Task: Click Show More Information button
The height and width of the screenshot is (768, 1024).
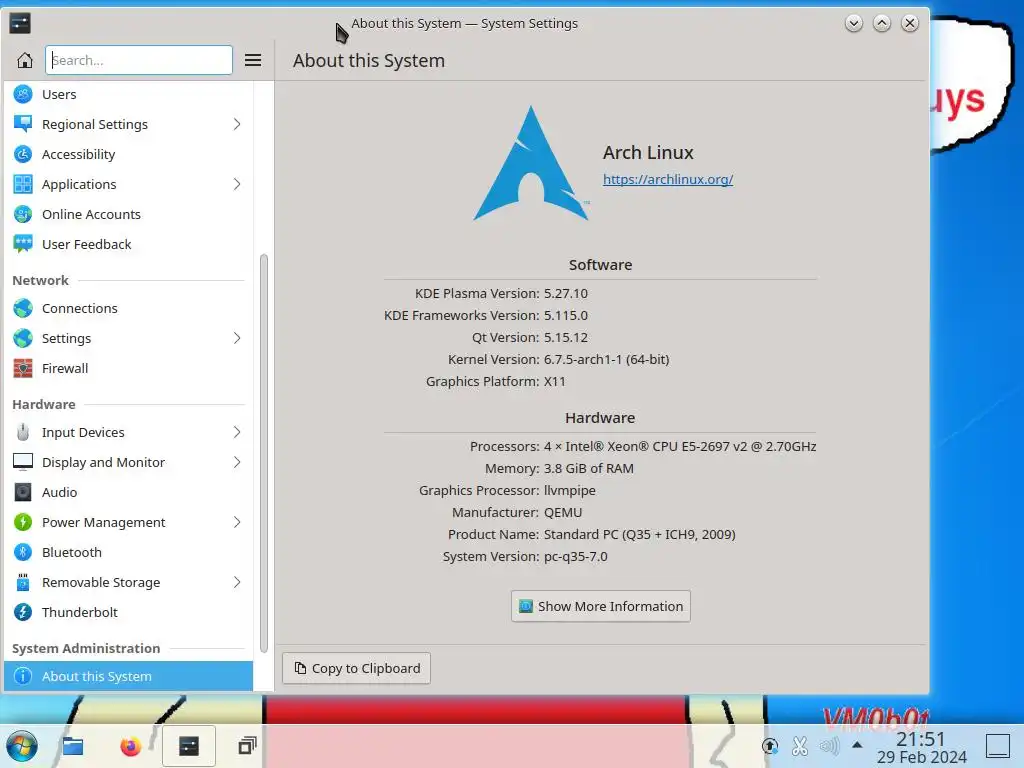Action: [601, 606]
